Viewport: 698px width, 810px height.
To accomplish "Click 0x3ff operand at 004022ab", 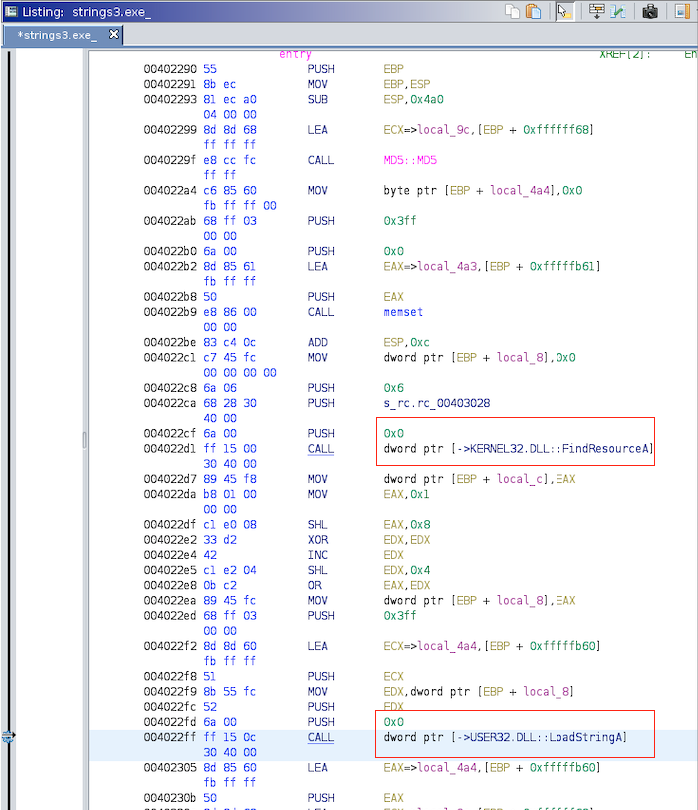I will pos(400,221).
